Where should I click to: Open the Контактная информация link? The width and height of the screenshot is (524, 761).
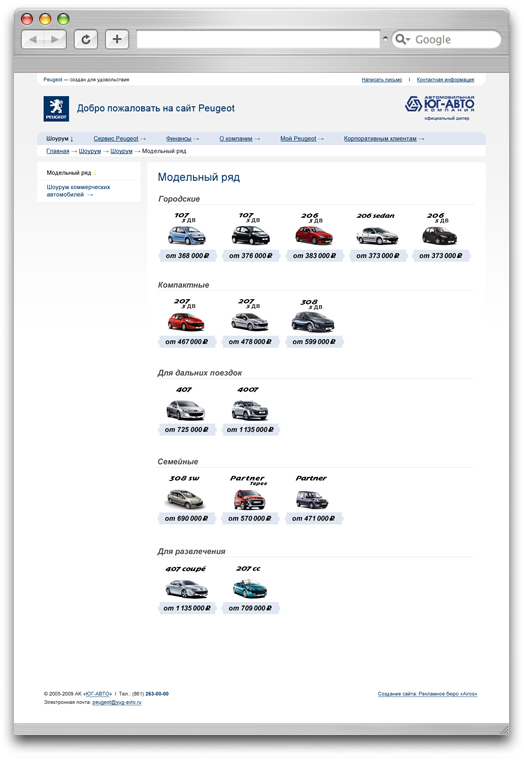point(445,80)
